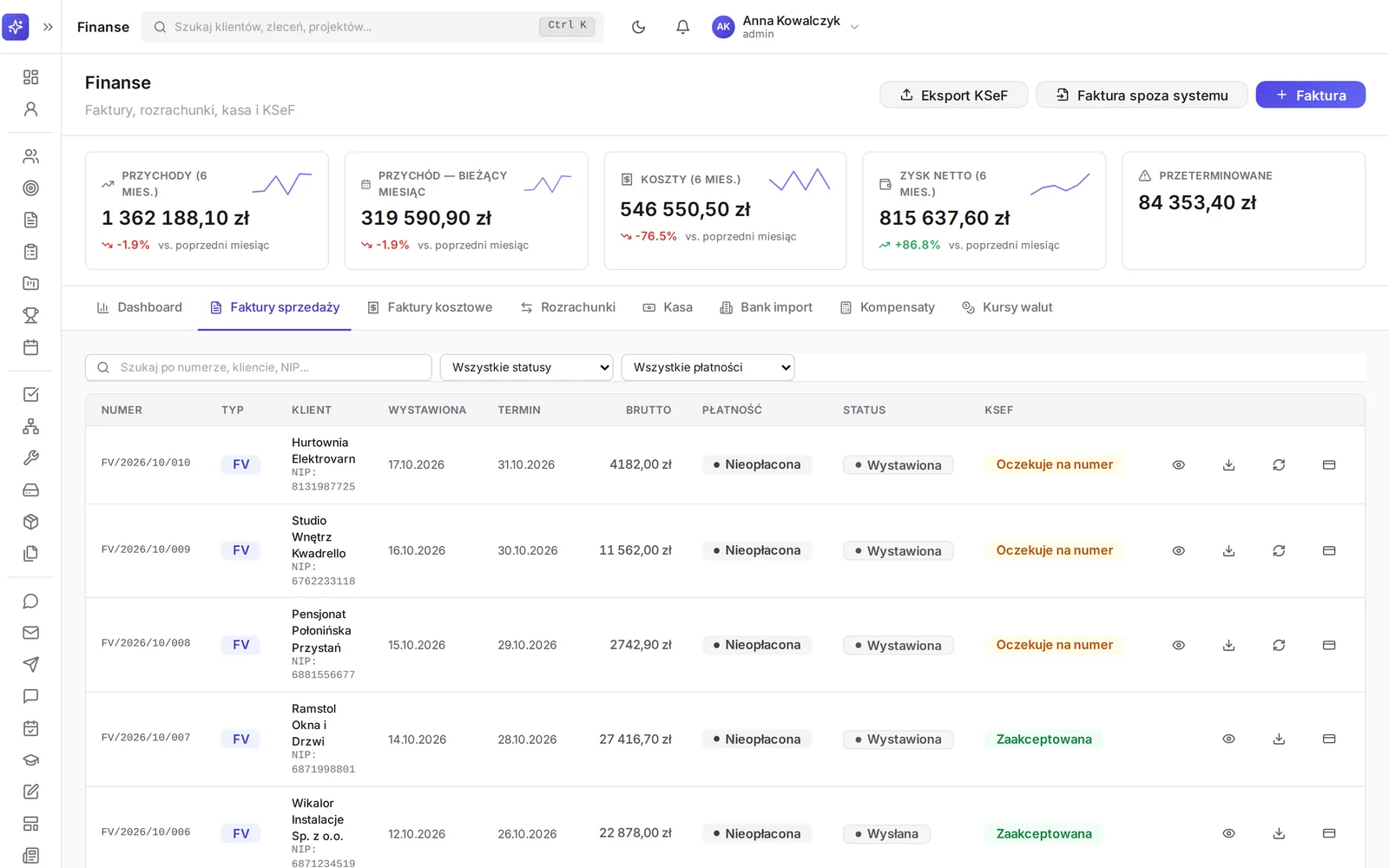
Task: Open Rozrachunki tab
Action: (x=568, y=307)
